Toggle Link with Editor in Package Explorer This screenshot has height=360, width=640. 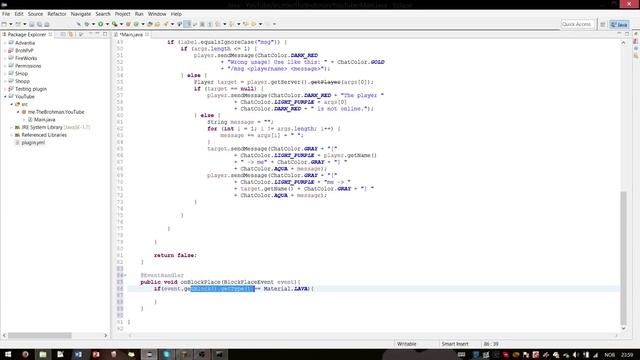click(x=71, y=34)
